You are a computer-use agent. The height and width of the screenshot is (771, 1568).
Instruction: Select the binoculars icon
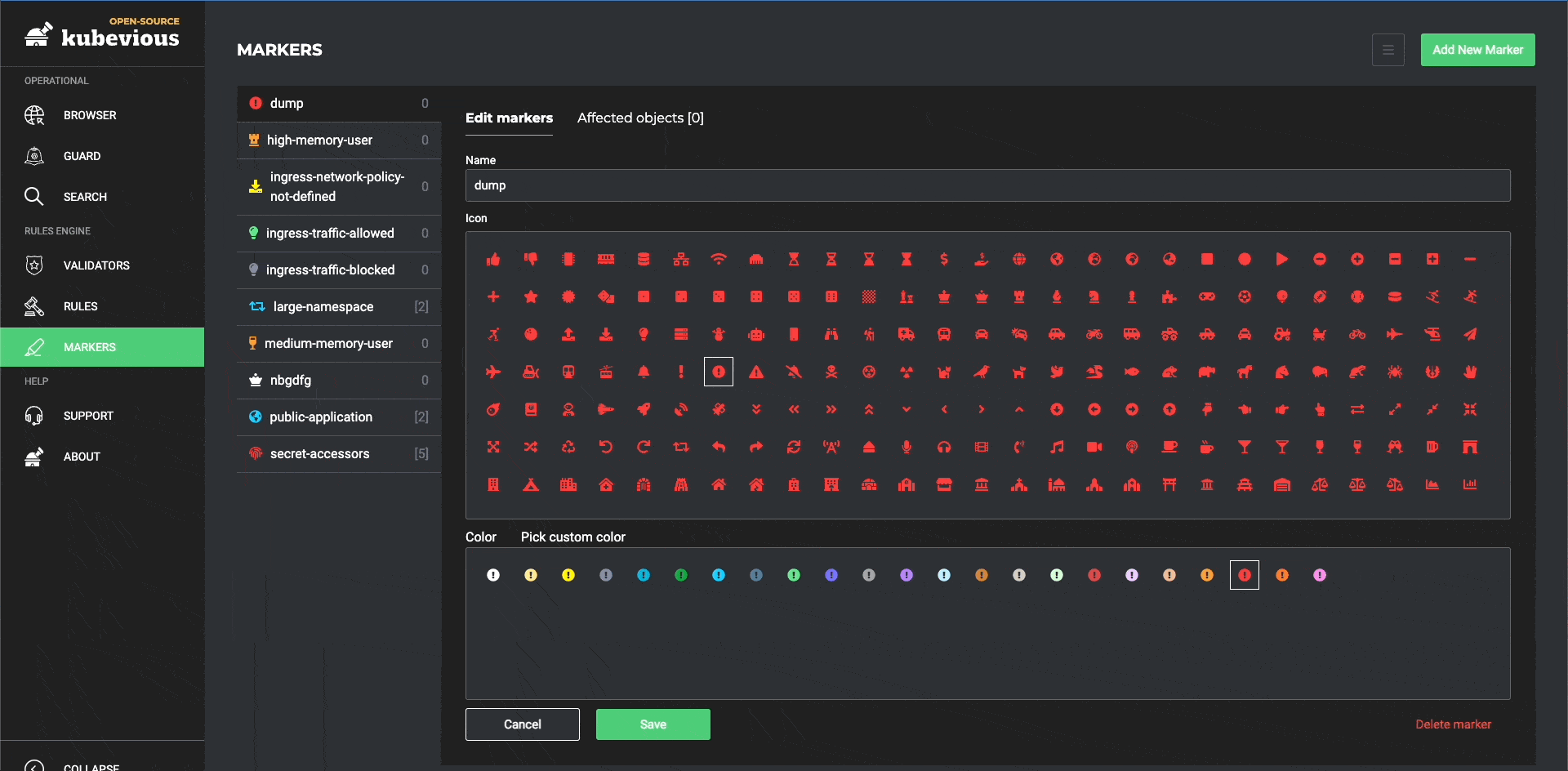[x=831, y=334]
